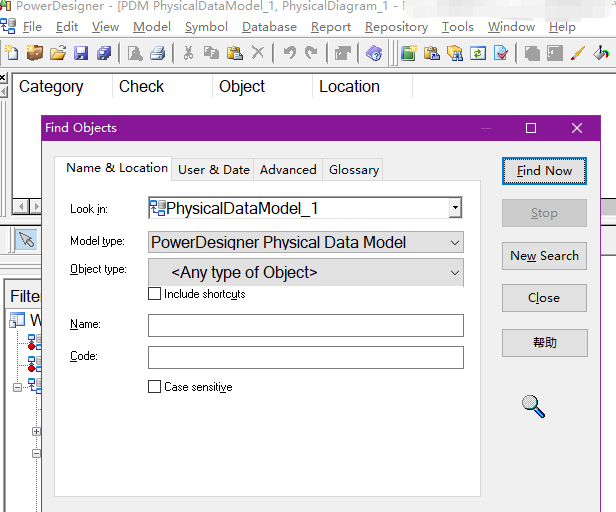This screenshot has width=616, height=512.
Task: Open the Help menu
Action: tap(562, 27)
